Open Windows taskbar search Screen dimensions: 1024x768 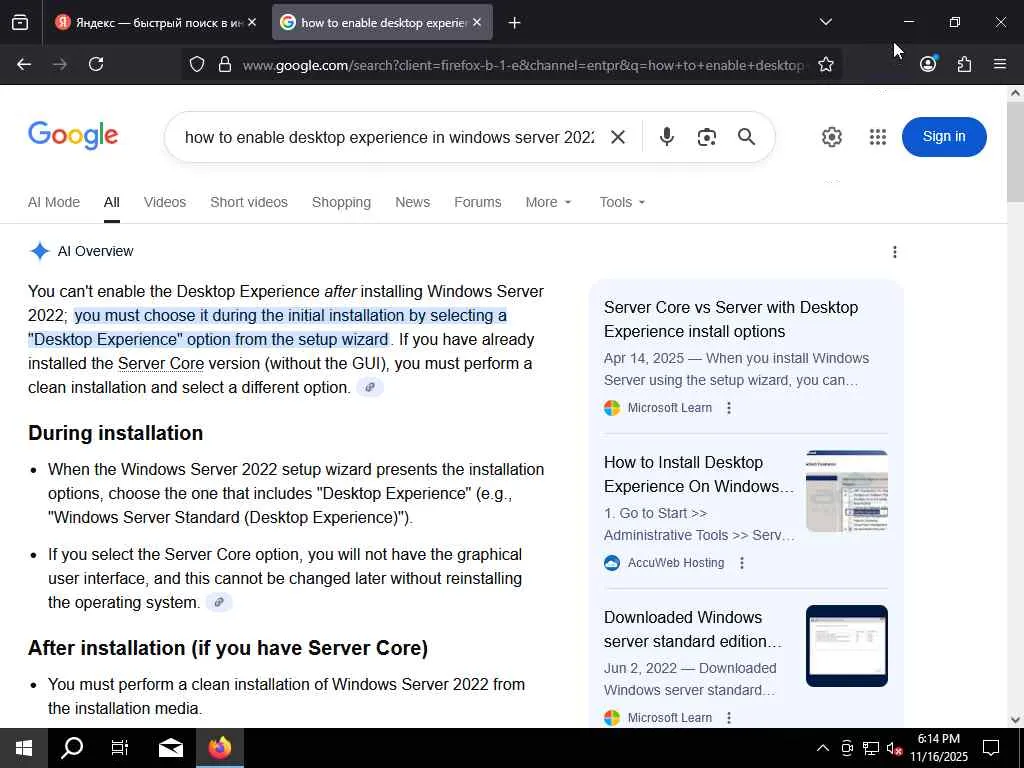click(72, 748)
